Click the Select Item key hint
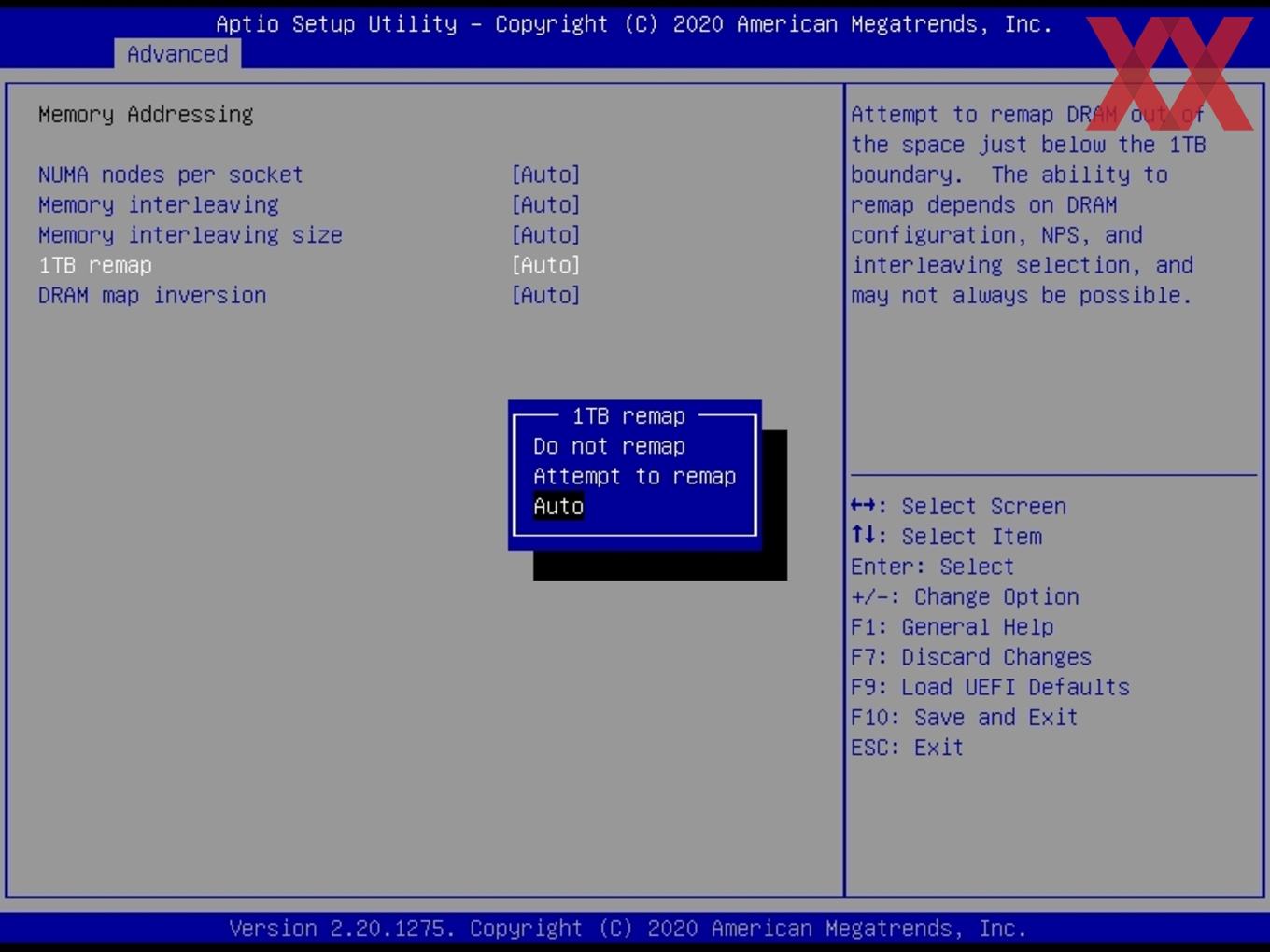Image resolution: width=1270 pixels, height=952 pixels. 946,537
